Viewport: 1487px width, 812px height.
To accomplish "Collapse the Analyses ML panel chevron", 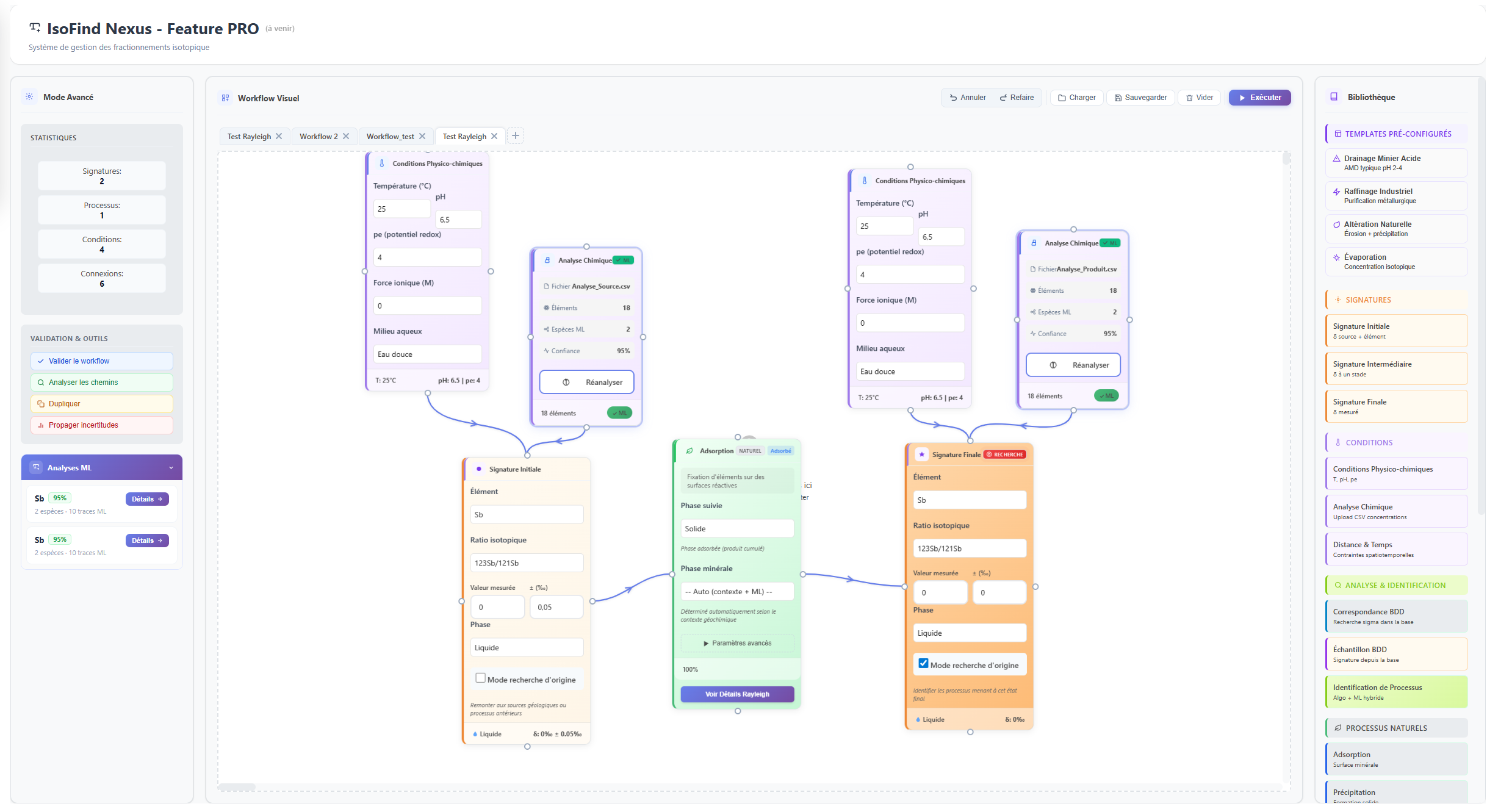I will click(x=171, y=468).
